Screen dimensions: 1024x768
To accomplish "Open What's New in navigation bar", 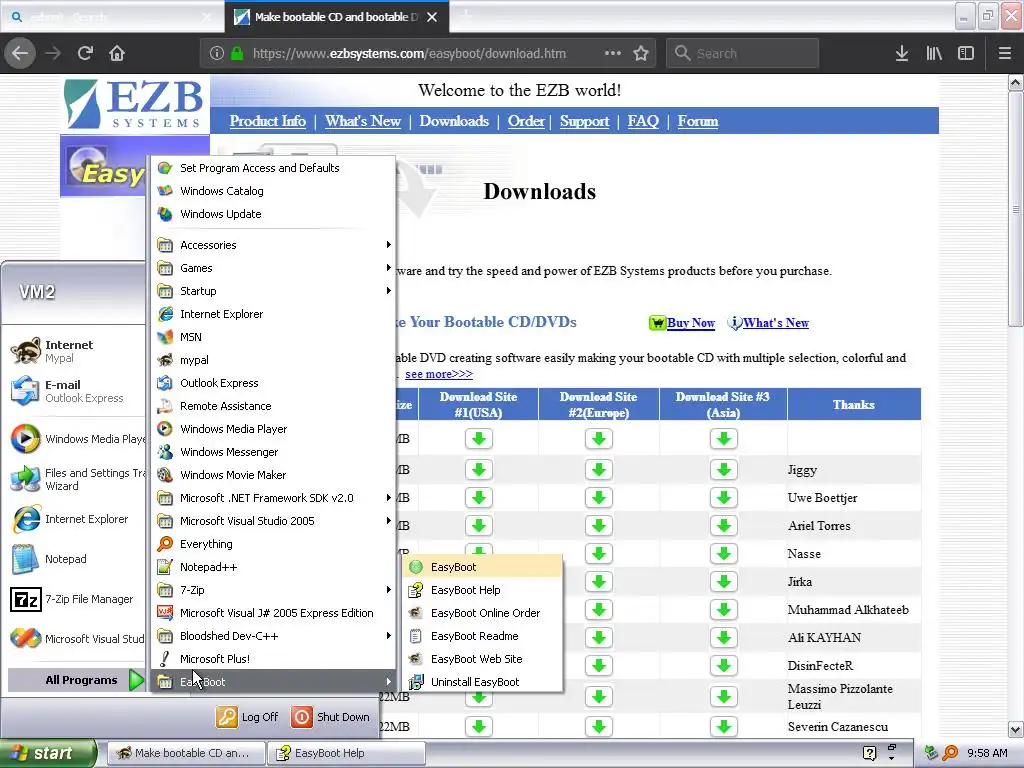I will (x=363, y=121).
